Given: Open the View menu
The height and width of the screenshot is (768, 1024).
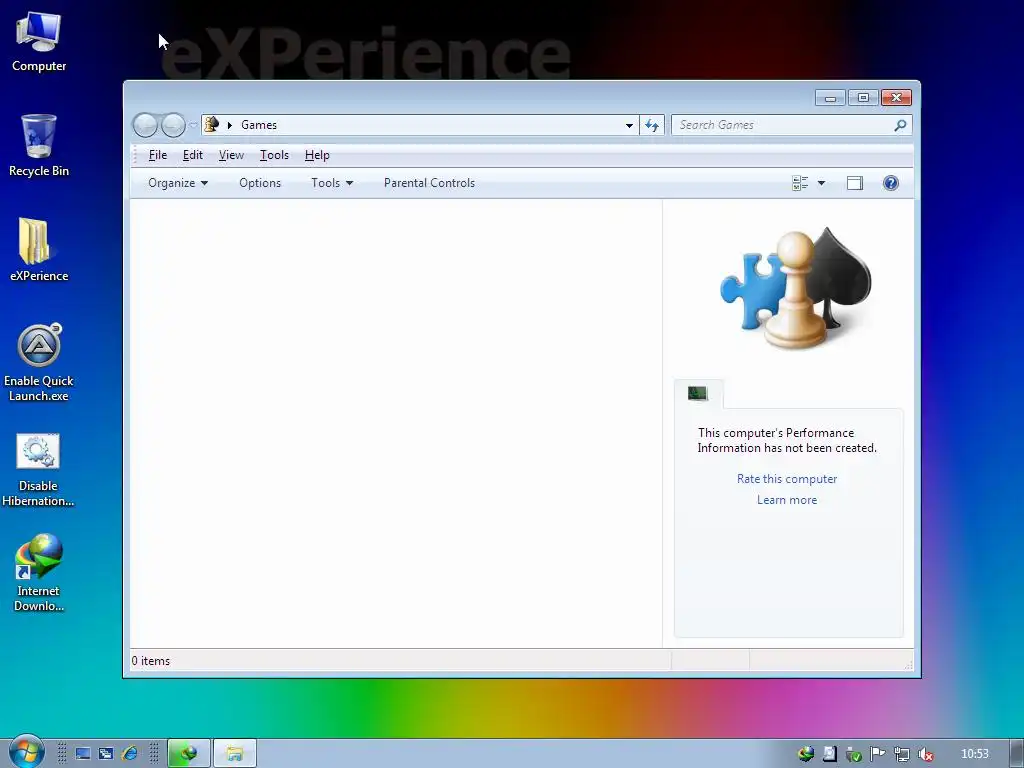Looking at the screenshot, I should click(231, 155).
